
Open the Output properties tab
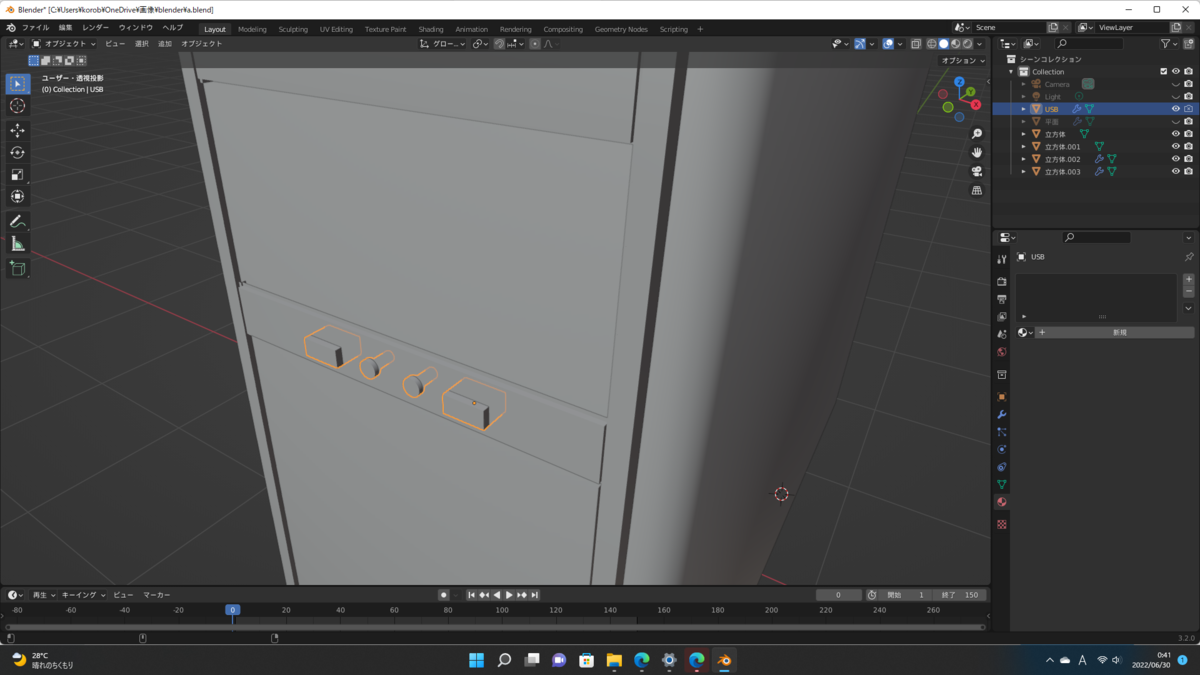point(1002,299)
